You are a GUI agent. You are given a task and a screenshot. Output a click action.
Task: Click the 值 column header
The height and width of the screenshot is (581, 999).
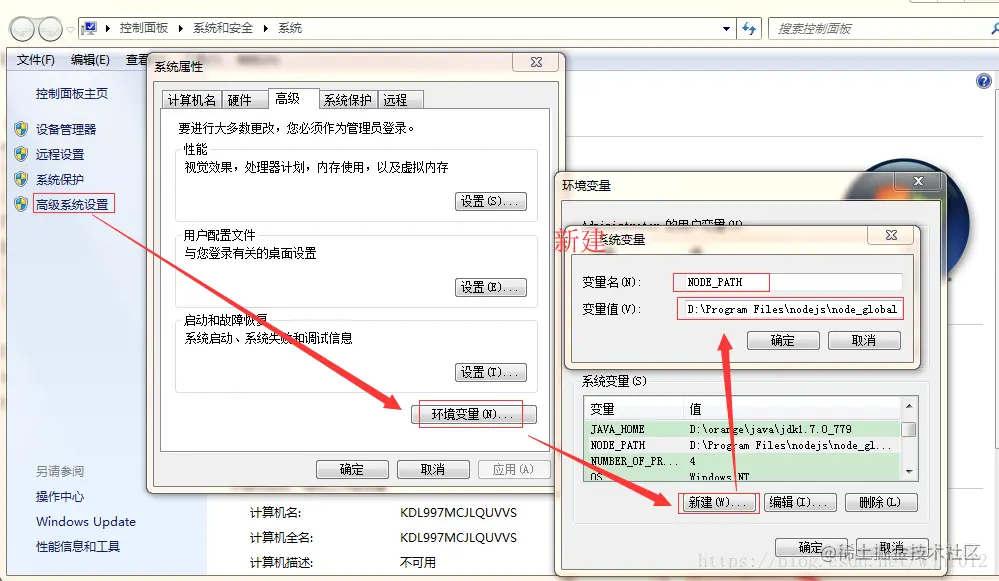click(x=791, y=408)
